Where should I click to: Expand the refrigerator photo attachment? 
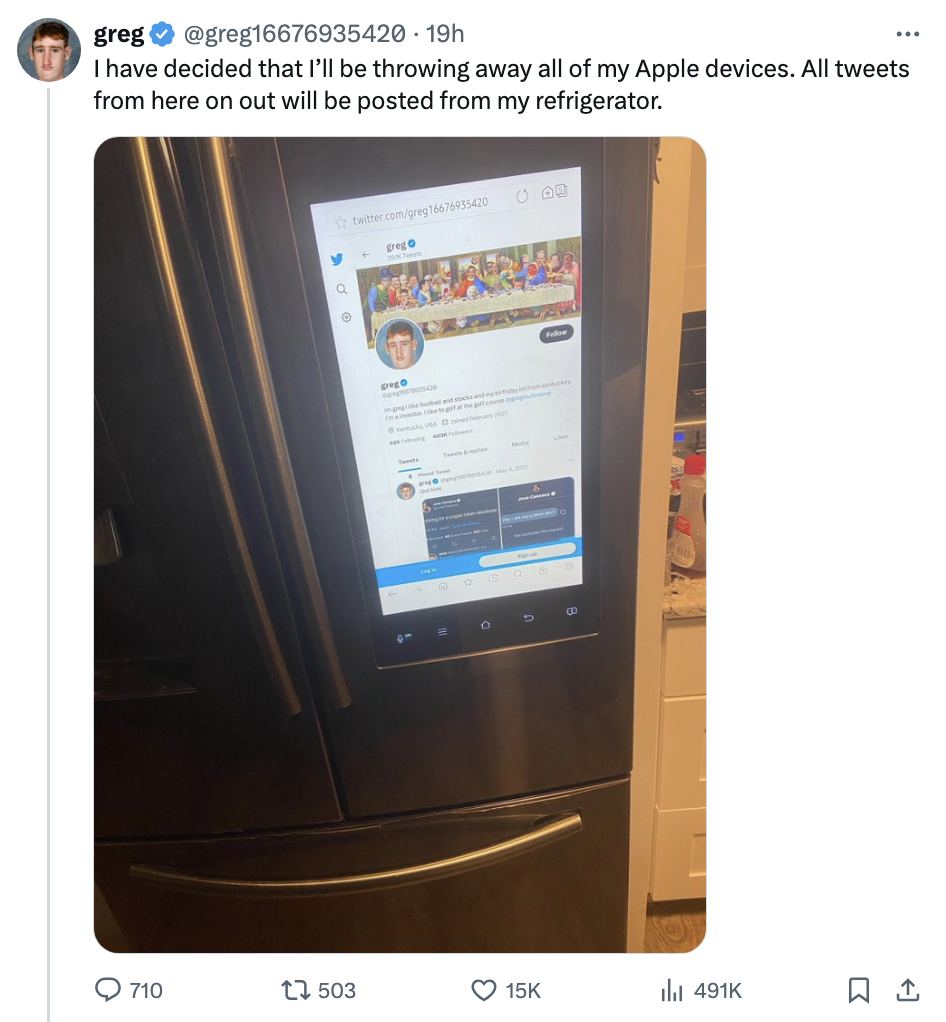tap(400, 544)
